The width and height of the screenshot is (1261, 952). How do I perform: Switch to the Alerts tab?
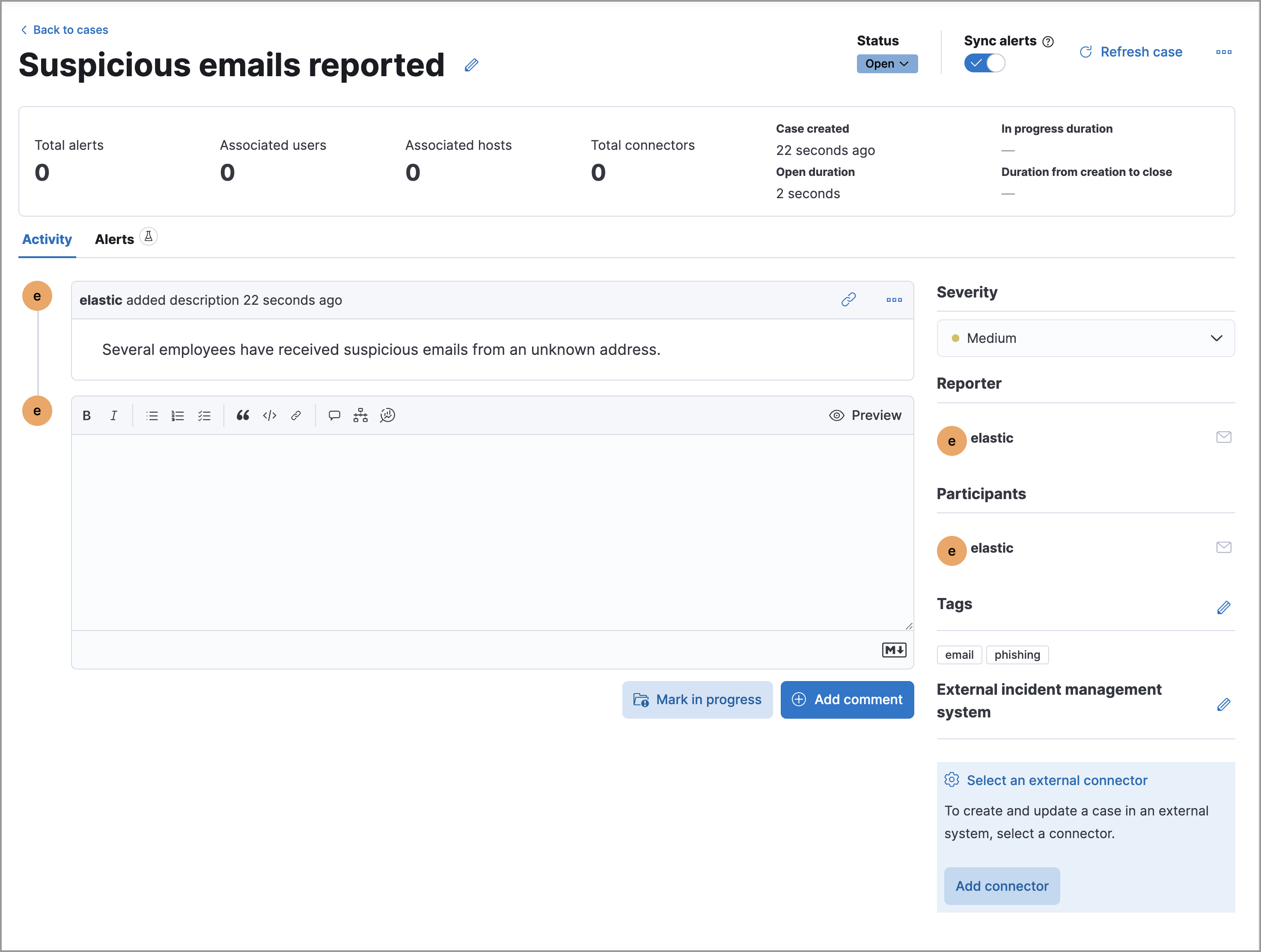pos(115,239)
